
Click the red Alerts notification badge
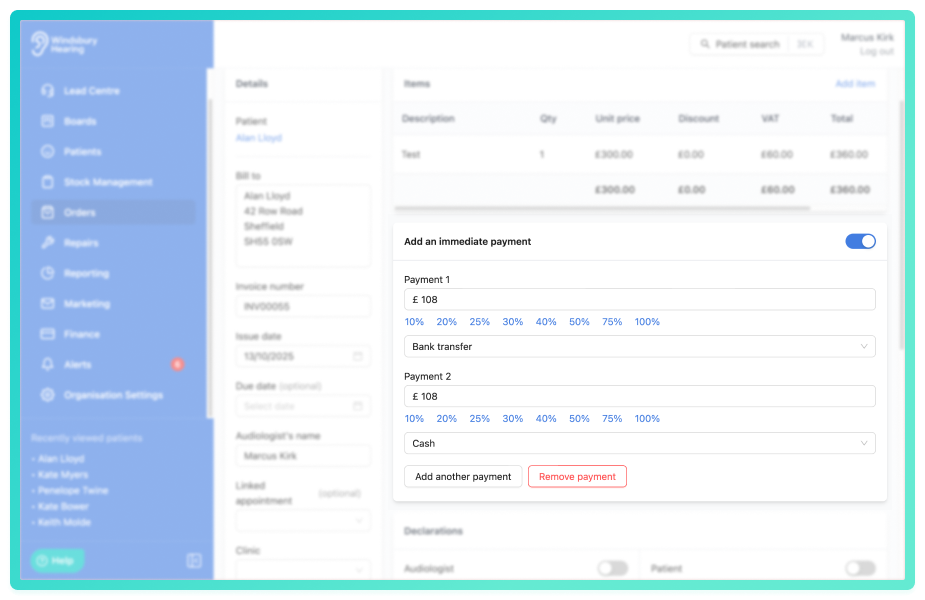point(177,364)
